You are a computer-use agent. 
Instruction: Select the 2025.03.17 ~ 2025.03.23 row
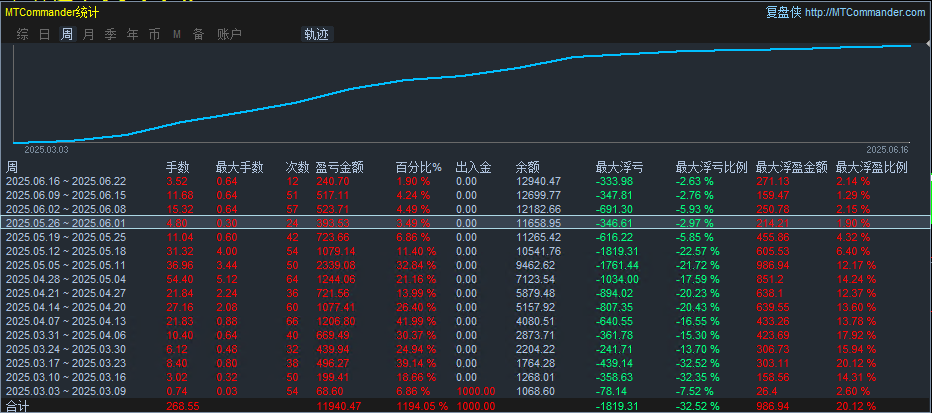pyautogui.click(x=465, y=363)
